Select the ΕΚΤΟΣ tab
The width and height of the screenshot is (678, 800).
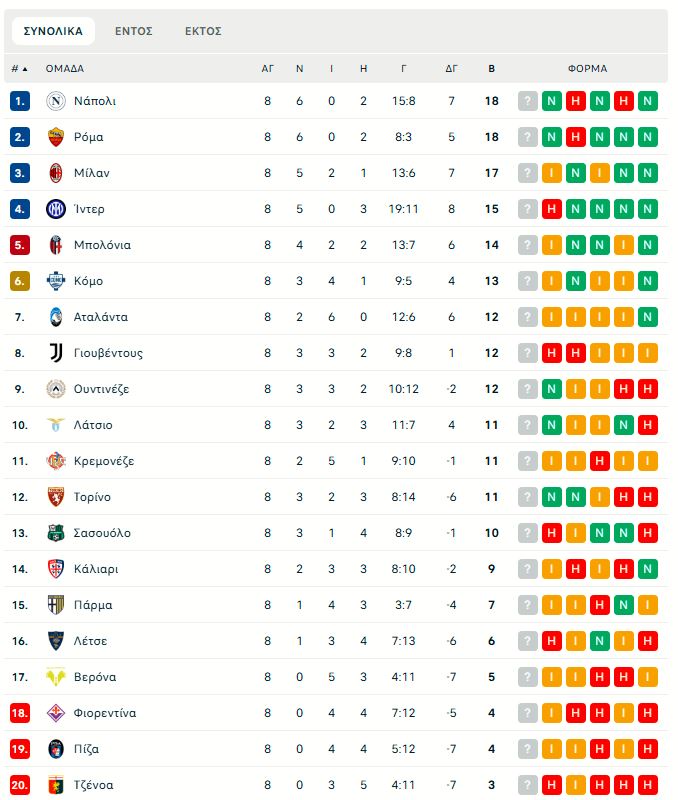(203, 31)
